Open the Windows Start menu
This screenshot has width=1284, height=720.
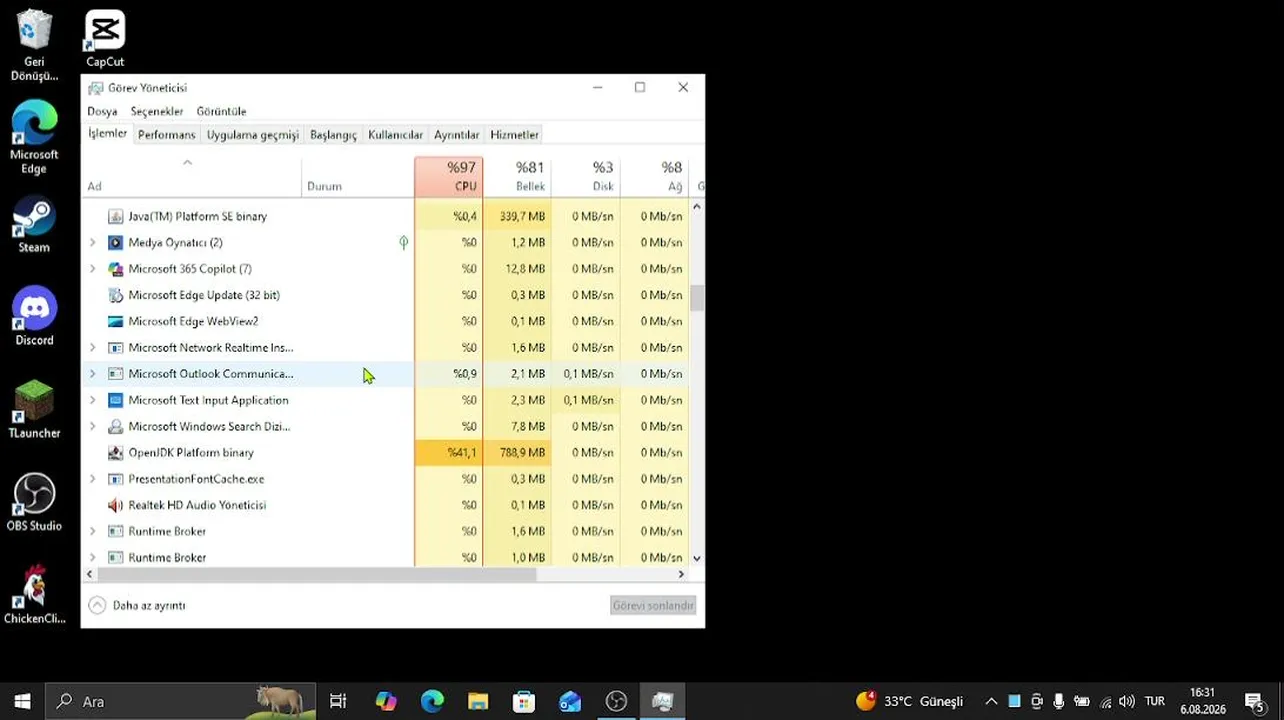coord(22,701)
